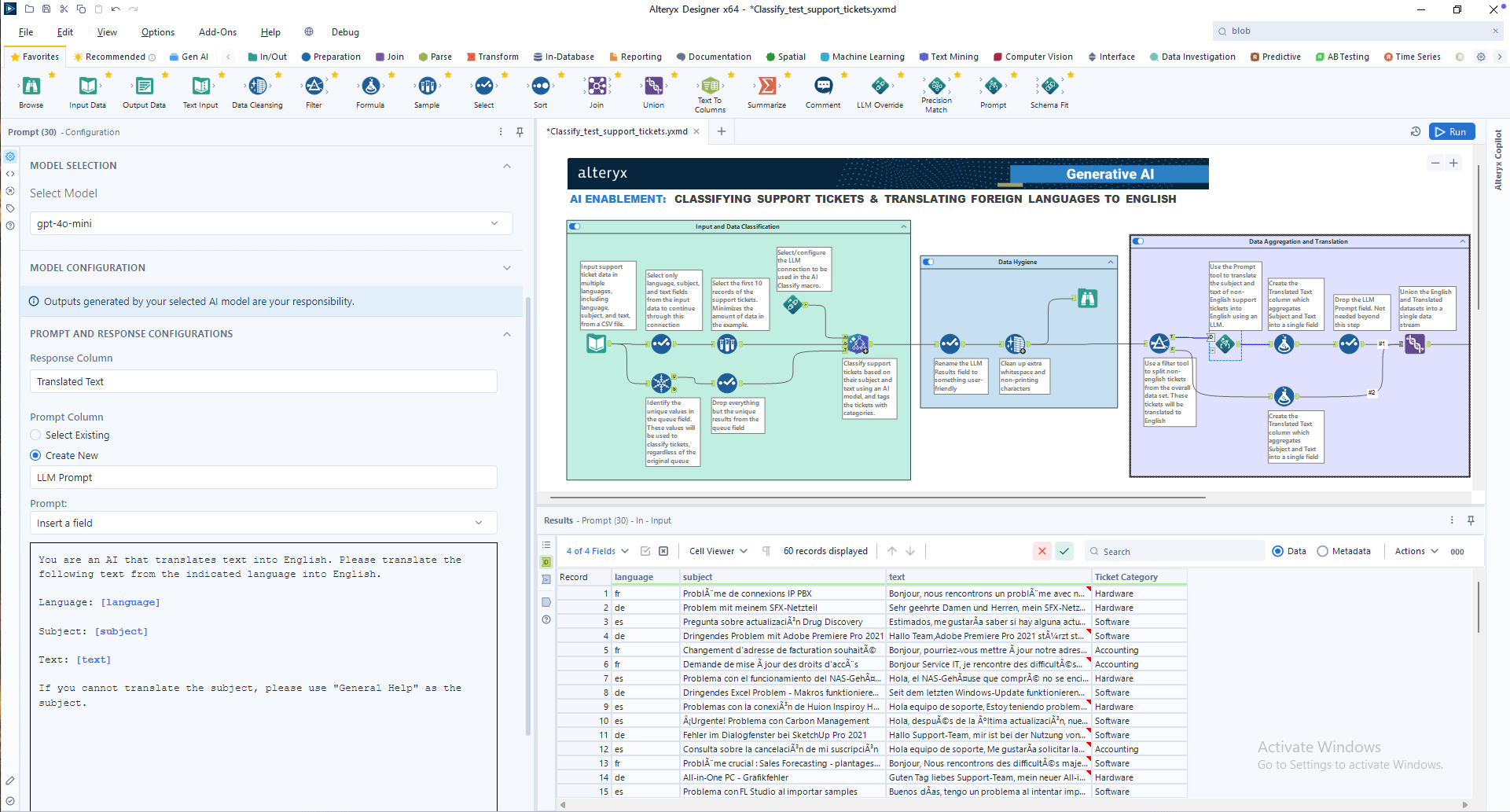Image resolution: width=1510 pixels, height=812 pixels.
Task: Open the Select Model dropdown
Action: tap(271, 223)
